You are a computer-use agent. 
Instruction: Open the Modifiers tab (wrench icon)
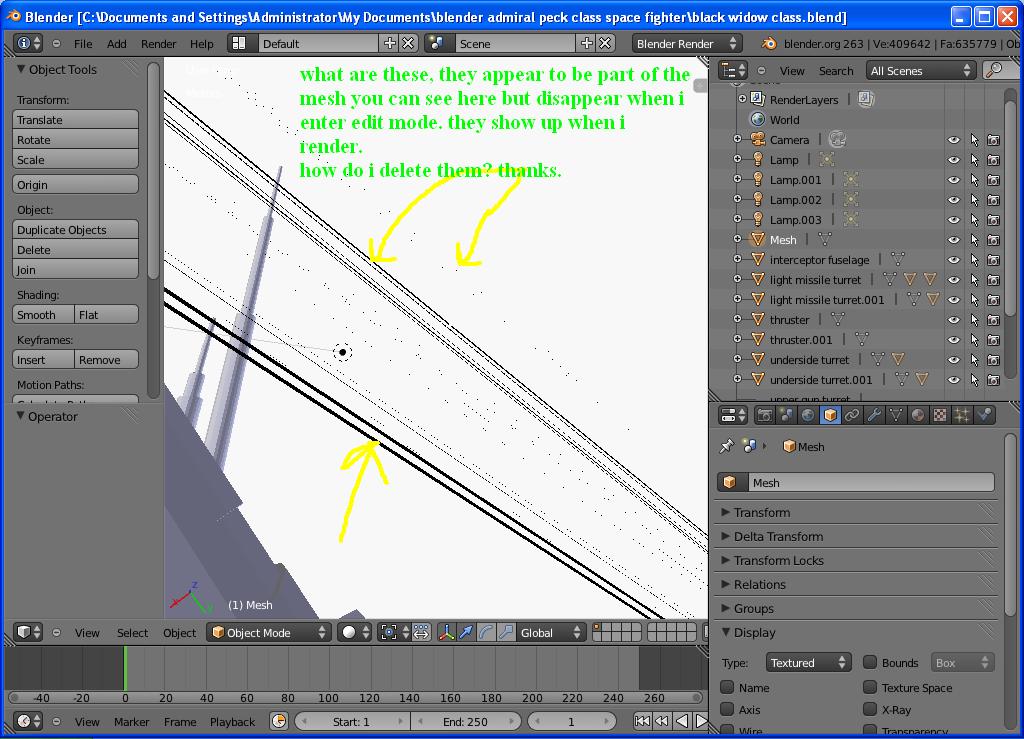[874, 415]
